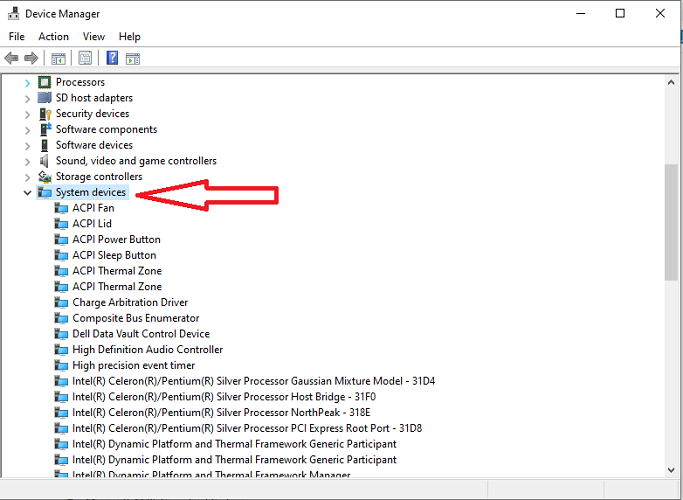Expand the SD host adapters category
This screenshot has width=683, height=500.
point(27,99)
